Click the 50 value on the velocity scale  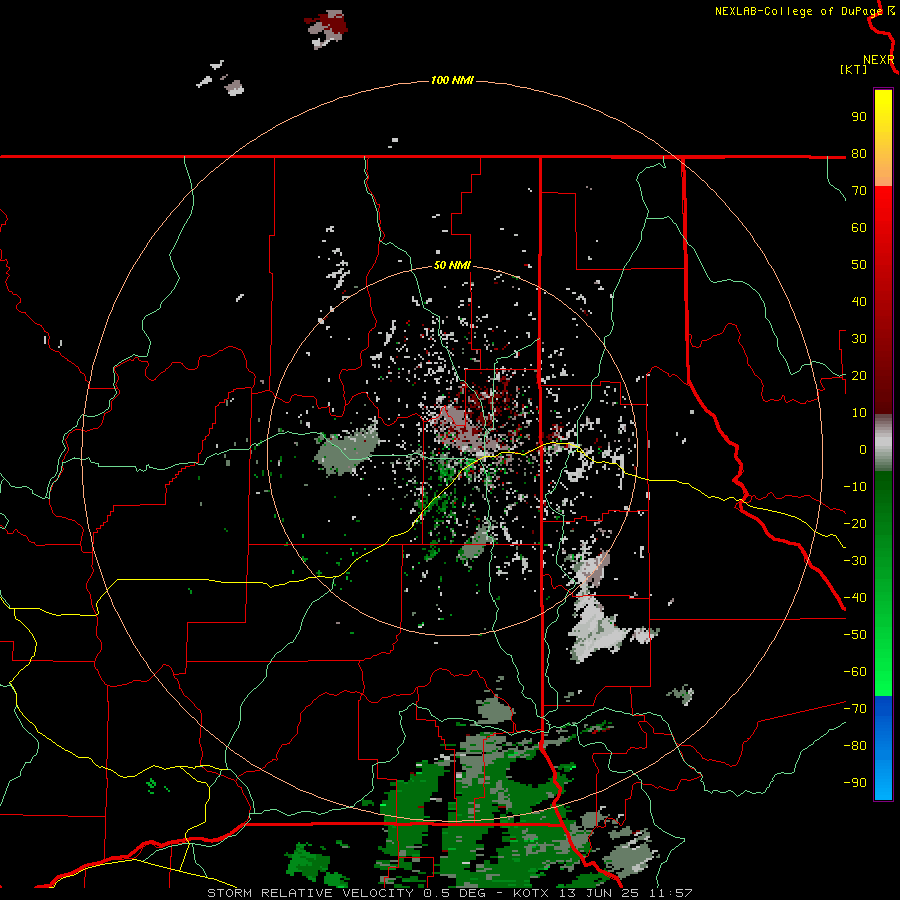pyautogui.click(x=859, y=265)
